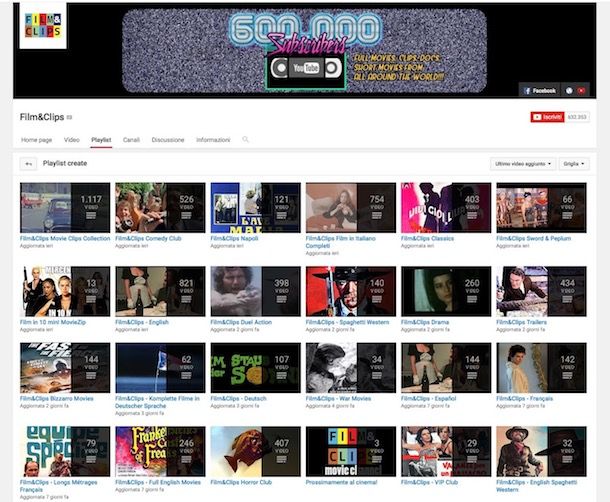The width and height of the screenshot is (610, 502).
Task: Click the globe website icon on banner
Action: click(x=569, y=91)
